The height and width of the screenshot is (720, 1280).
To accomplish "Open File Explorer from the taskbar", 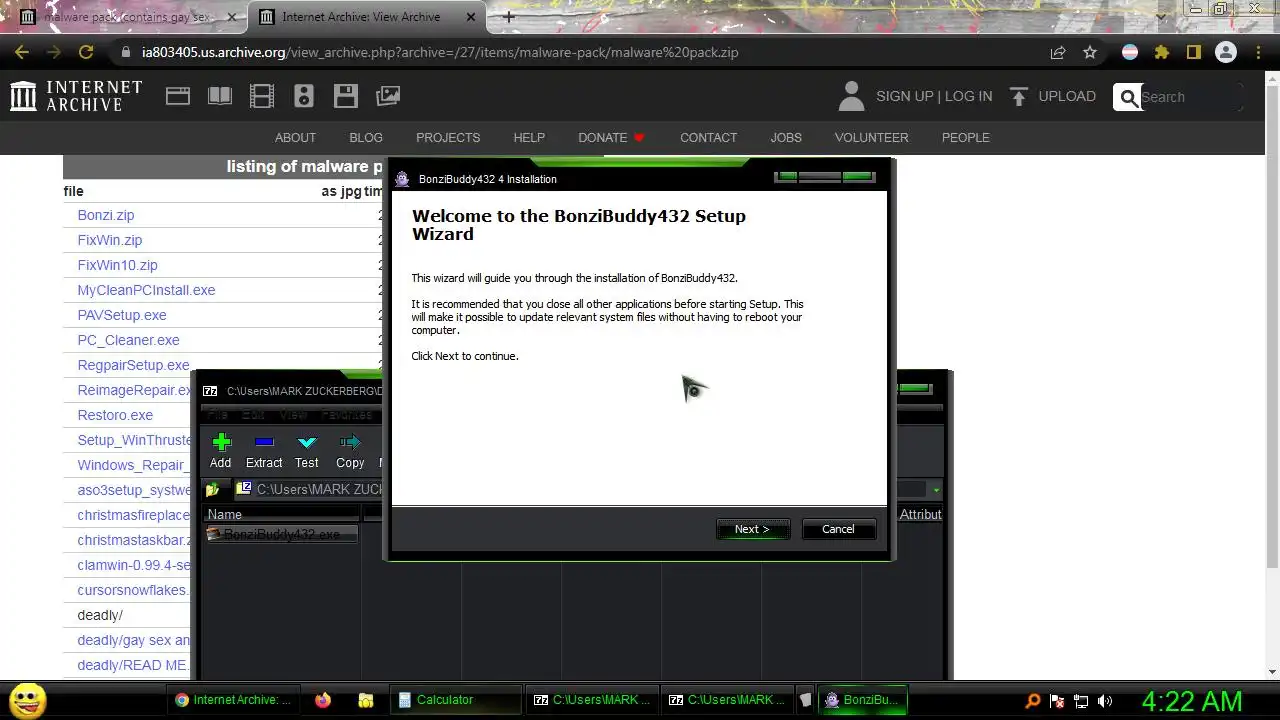I will tap(366, 700).
